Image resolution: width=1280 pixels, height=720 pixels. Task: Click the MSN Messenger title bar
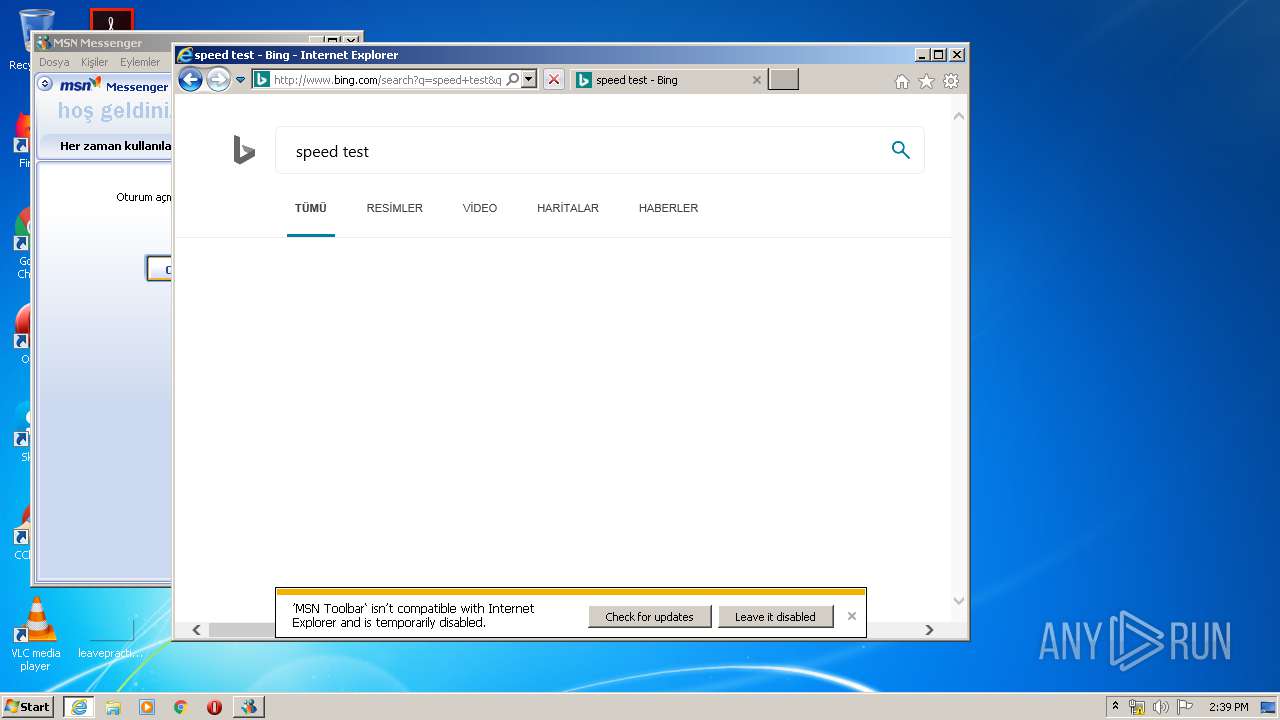(x=104, y=43)
